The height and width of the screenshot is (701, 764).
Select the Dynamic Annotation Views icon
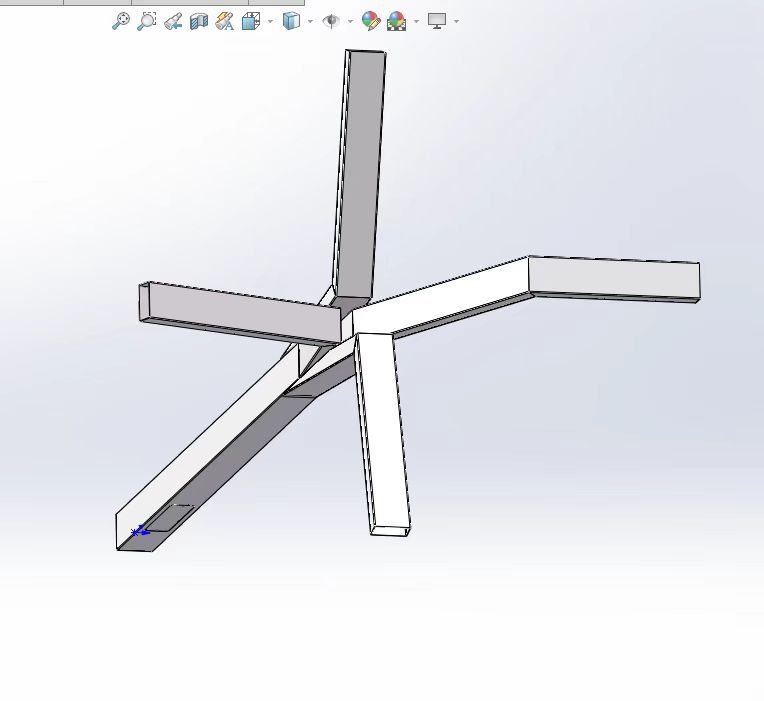point(225,21)
